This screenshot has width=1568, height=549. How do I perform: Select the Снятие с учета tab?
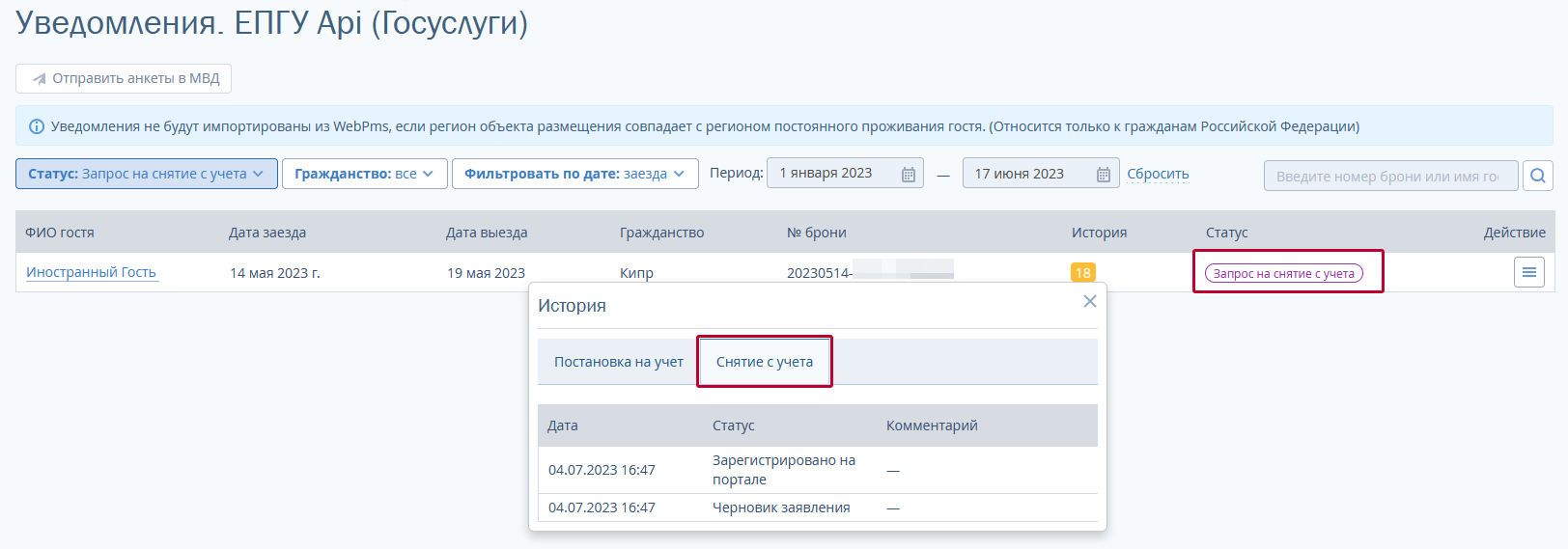click(x=764, y=362)
